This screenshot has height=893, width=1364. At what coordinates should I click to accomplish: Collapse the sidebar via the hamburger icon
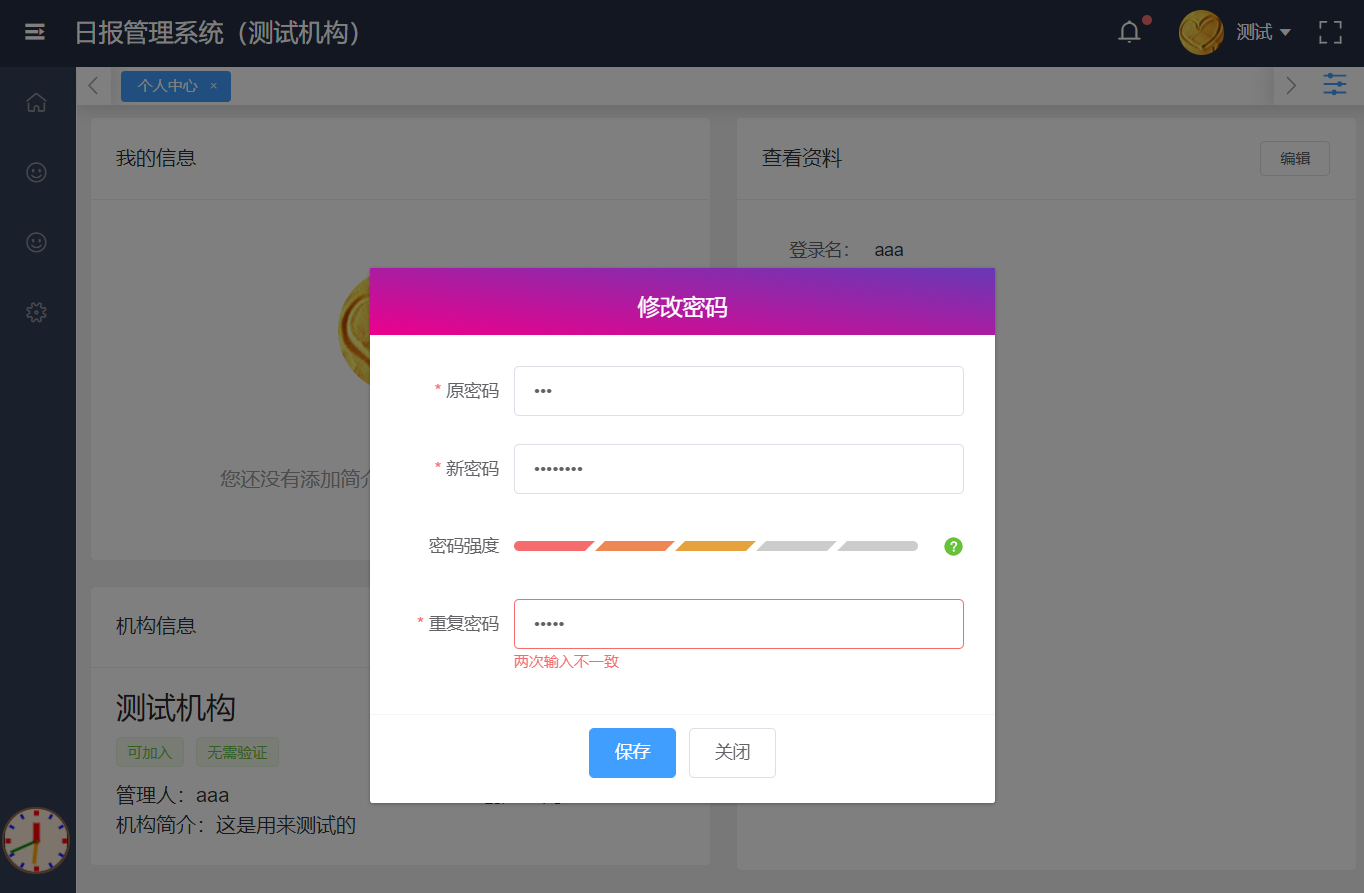pyautogui.click(x=36, y=32)
